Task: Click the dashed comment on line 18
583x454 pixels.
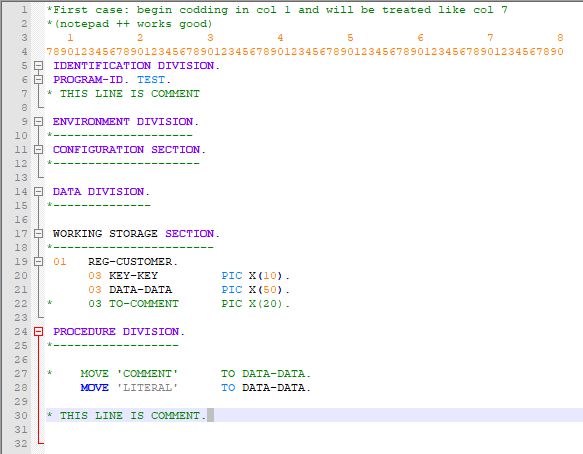Action: (130, 248)
